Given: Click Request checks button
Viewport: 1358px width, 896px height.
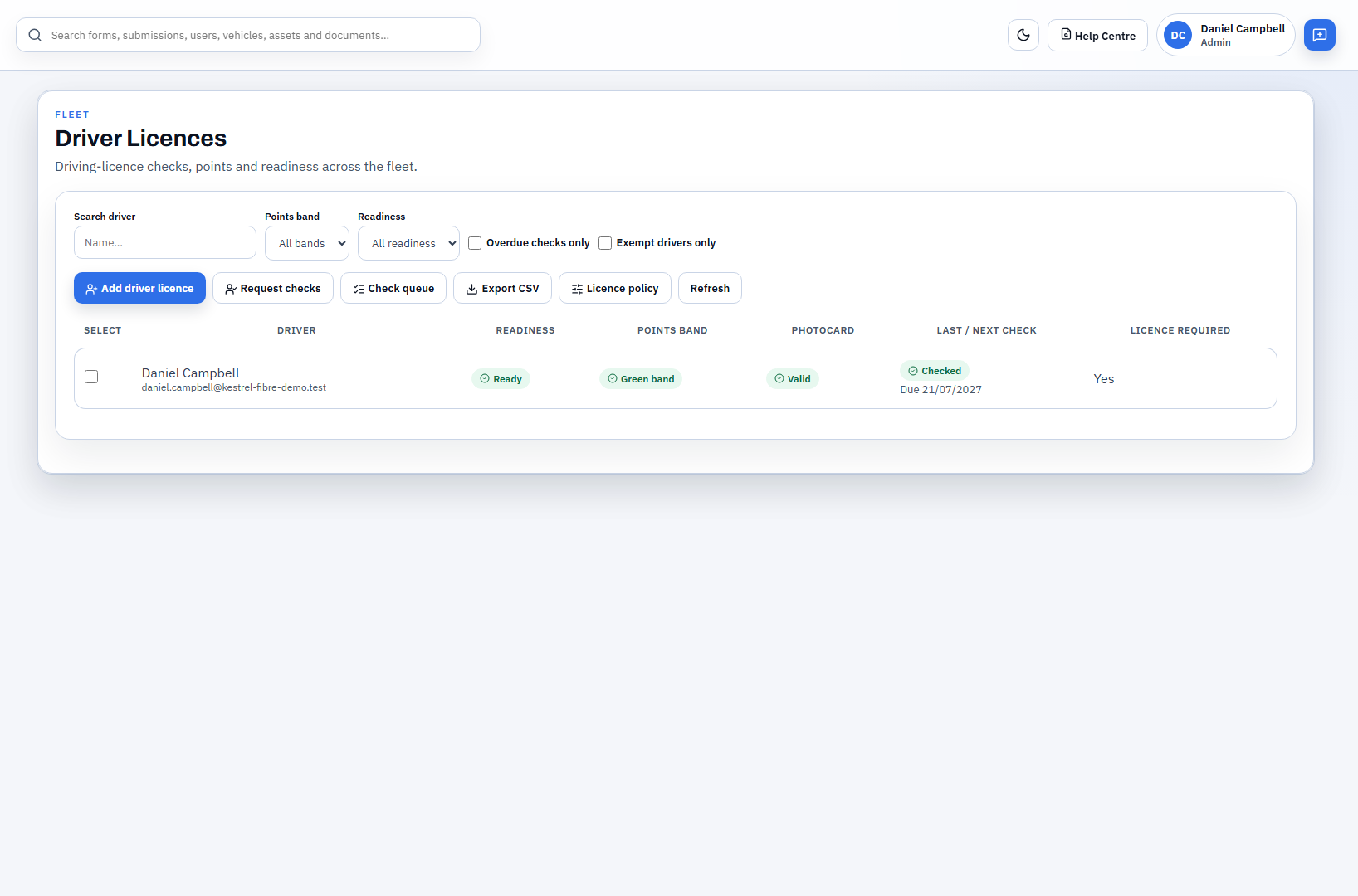Looking at the screenshot, I should [x=272, y=288].
